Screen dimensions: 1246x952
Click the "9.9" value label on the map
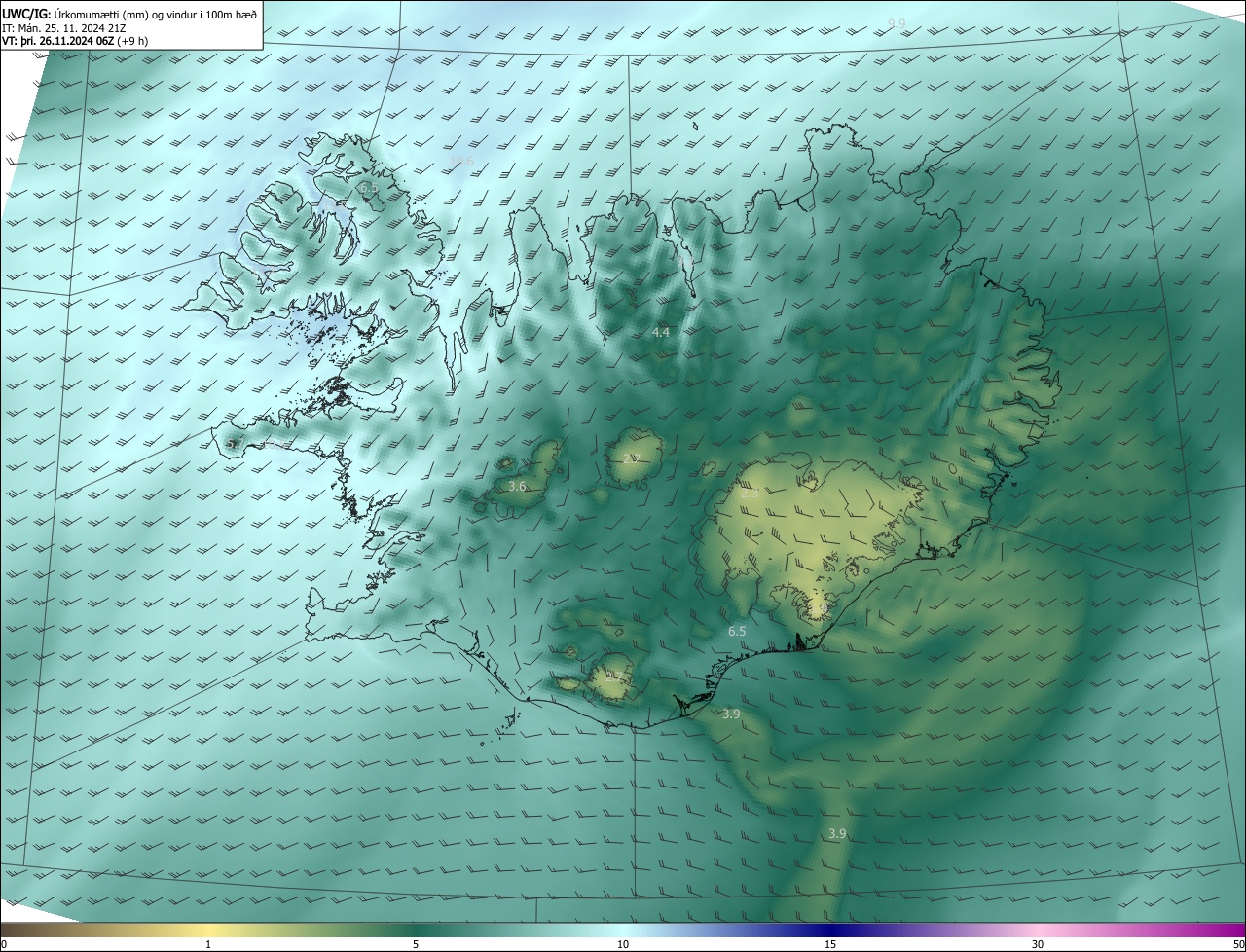pyautogui.click(x=897, y=23)
